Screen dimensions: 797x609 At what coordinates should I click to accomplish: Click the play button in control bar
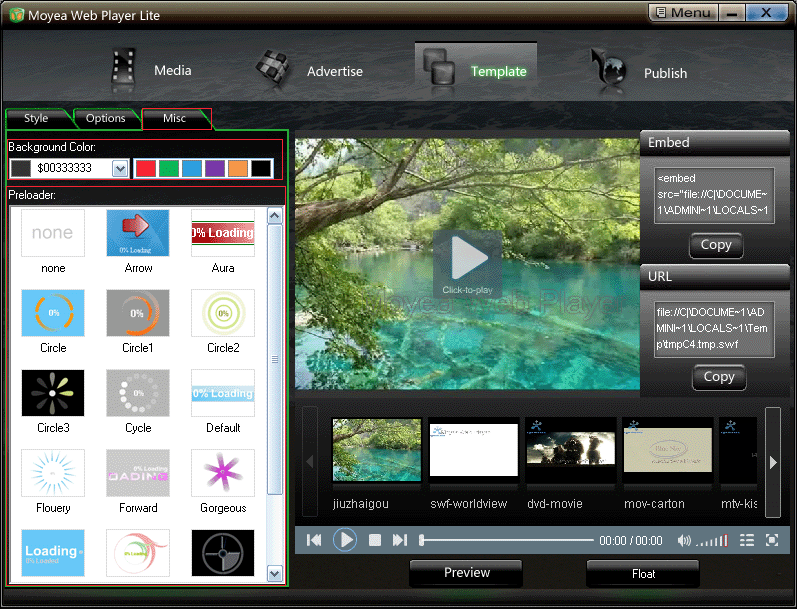tap(345, 540)
